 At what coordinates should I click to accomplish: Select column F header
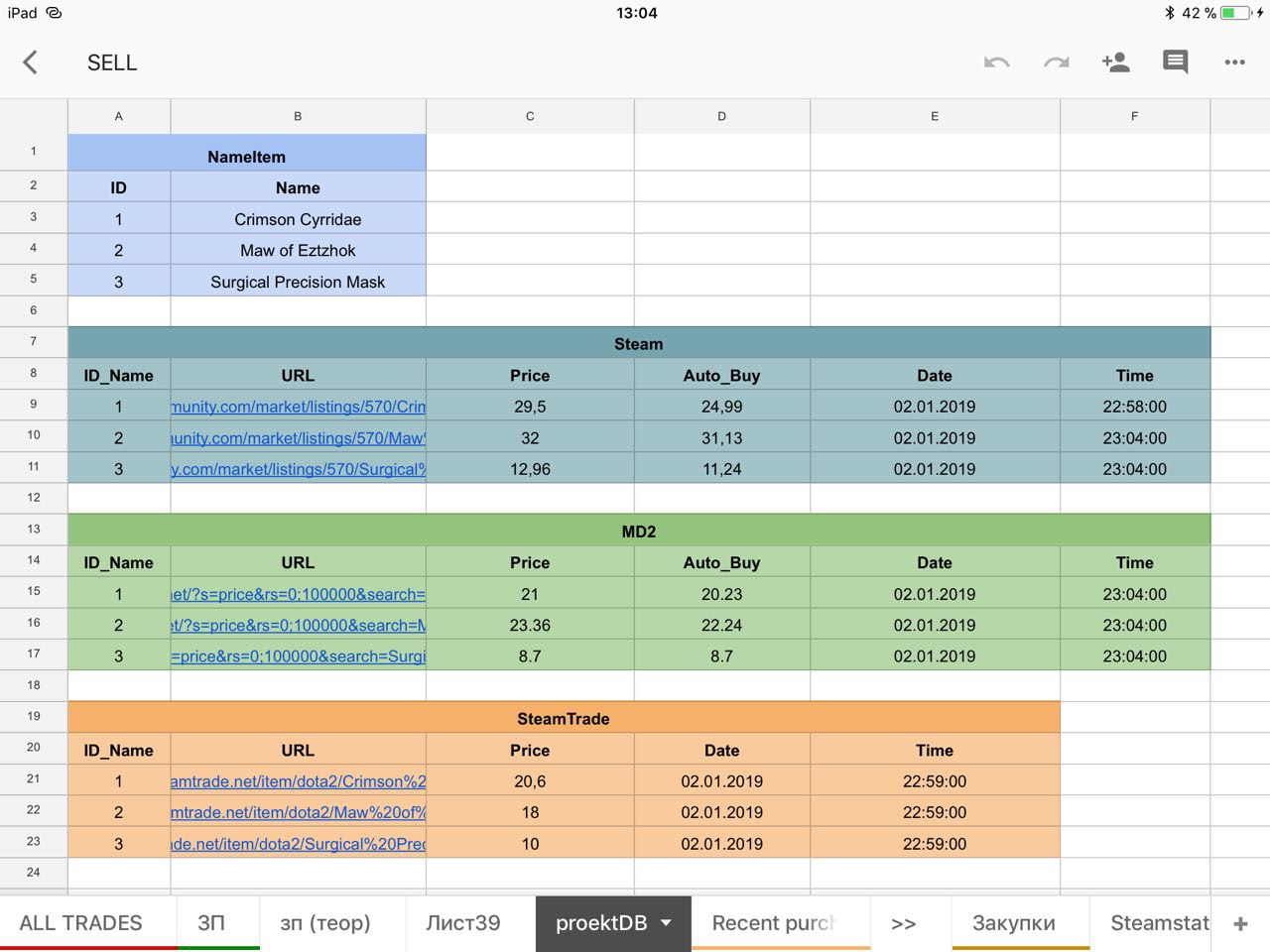click(x=1135, y=116)
